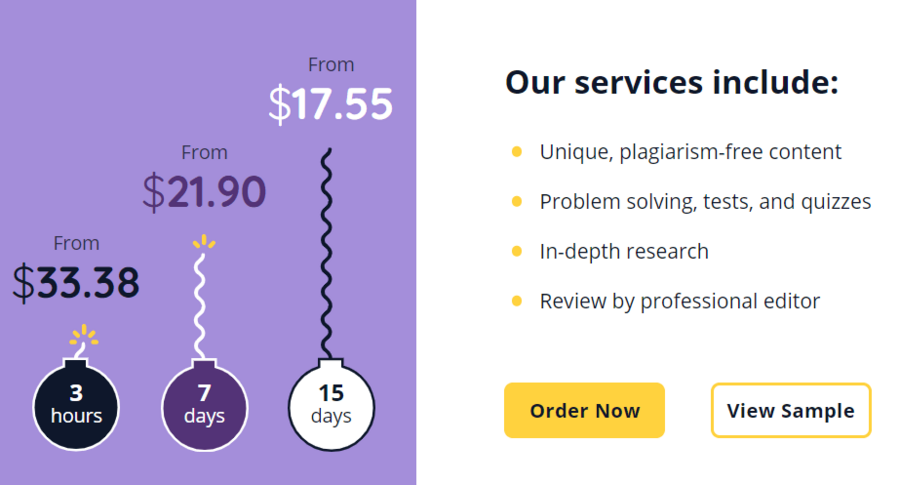Click the bullet beside Unique, plagiarism-free content
The width and height of the screenshot is (900, 485).
point(517,152)
